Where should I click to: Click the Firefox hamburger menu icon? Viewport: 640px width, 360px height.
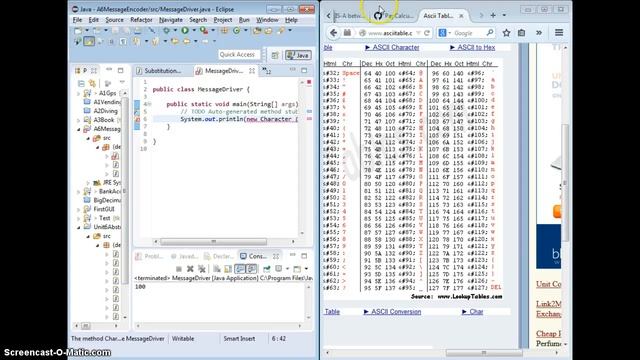coord(559,33)
